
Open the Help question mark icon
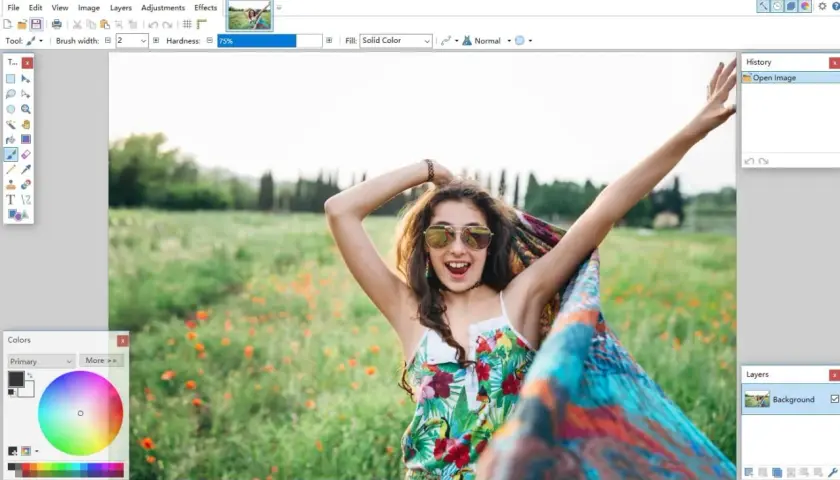(x=836, y=6)
